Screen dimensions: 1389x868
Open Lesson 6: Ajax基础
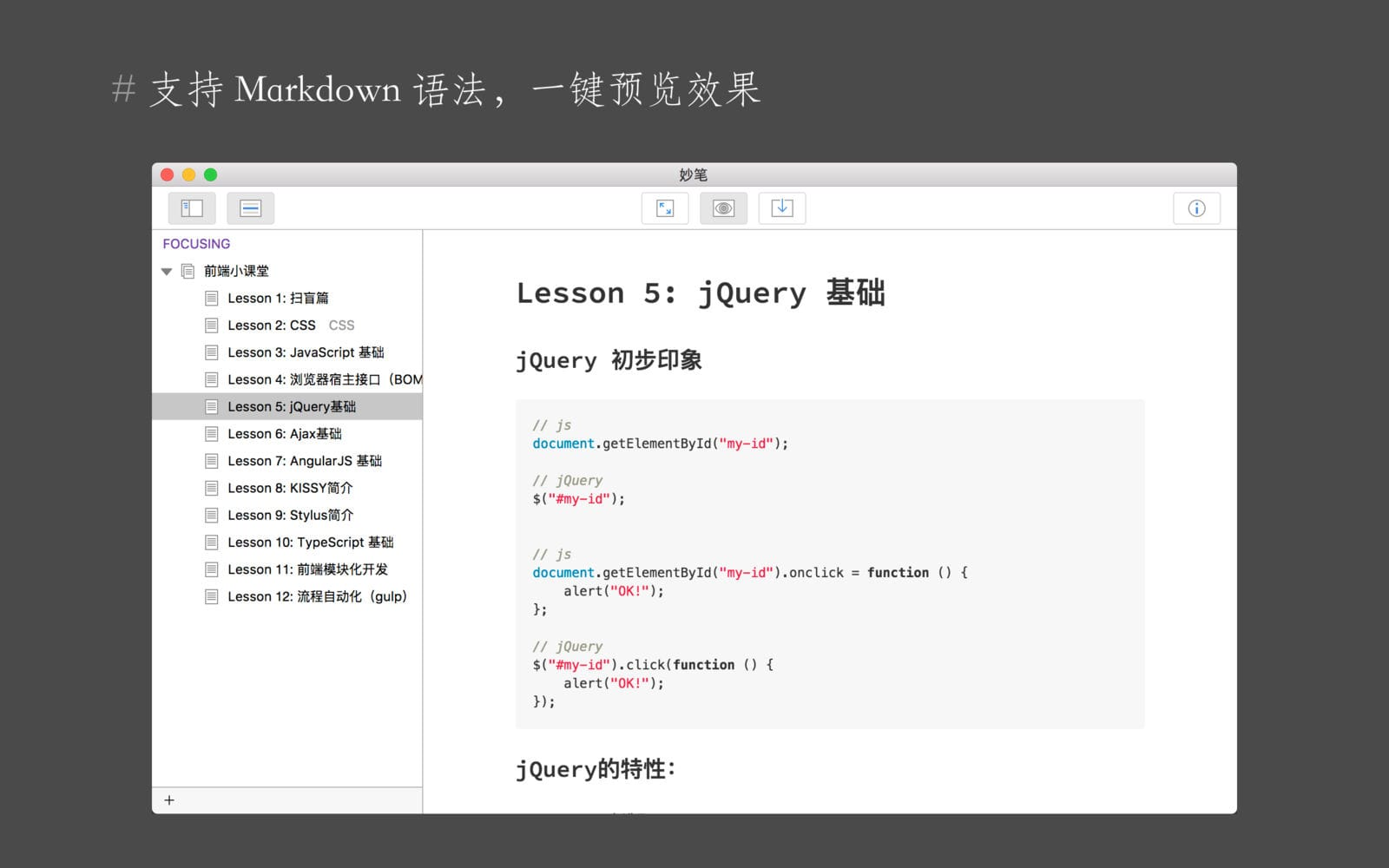287,433
